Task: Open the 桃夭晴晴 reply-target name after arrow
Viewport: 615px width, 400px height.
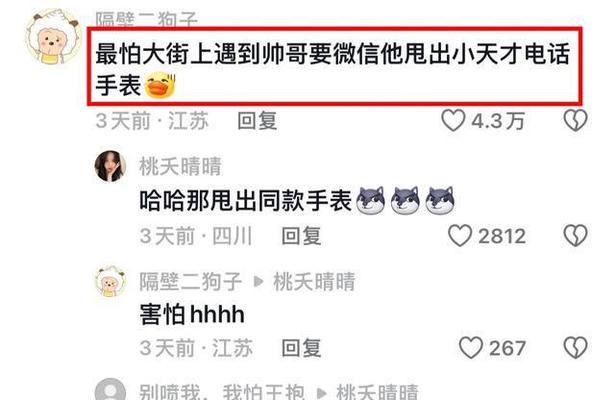Action: (x=314, y=282)
